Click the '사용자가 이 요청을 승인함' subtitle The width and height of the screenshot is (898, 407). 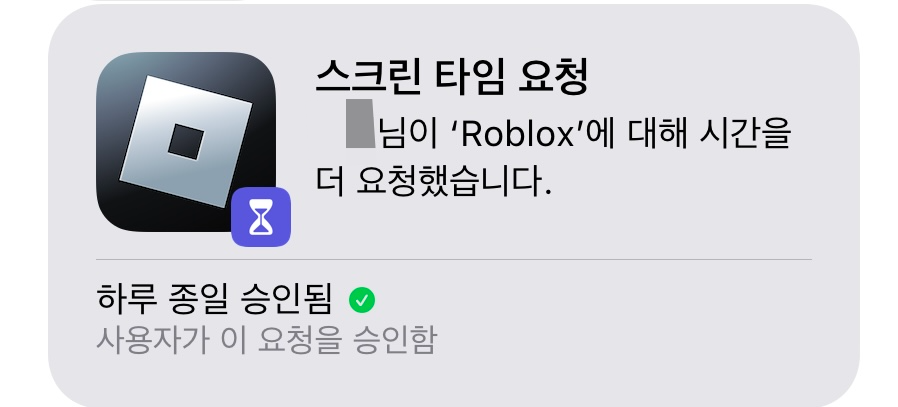[266, 339]
